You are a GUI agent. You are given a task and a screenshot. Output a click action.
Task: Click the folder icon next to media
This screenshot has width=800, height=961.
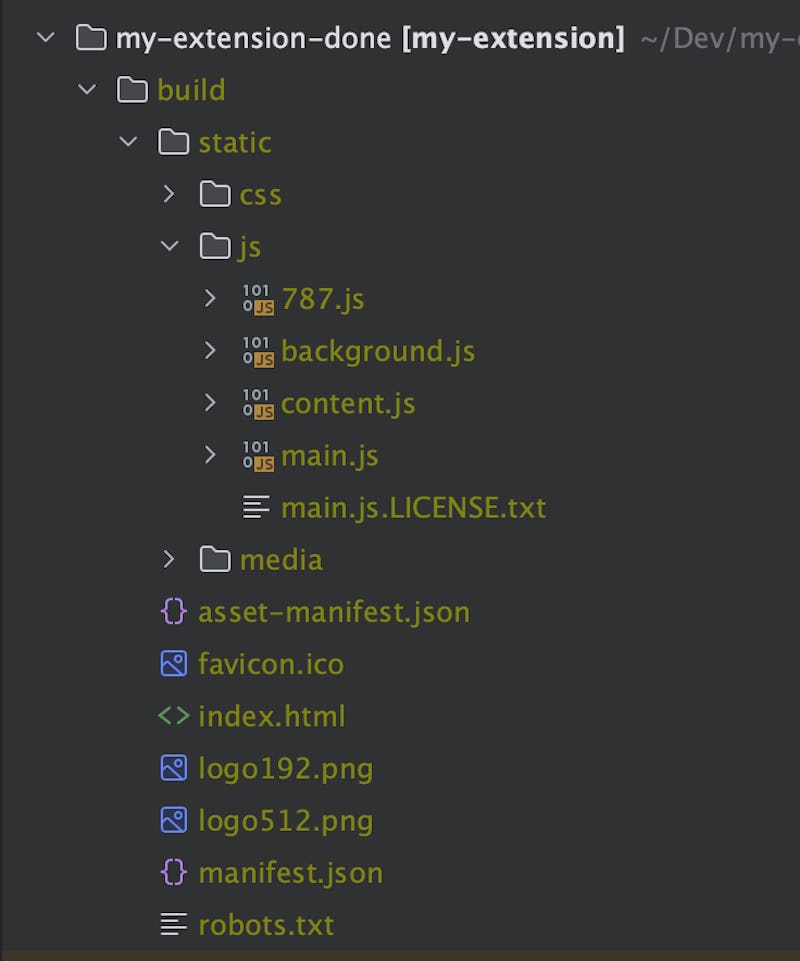[x=213, y=559]
